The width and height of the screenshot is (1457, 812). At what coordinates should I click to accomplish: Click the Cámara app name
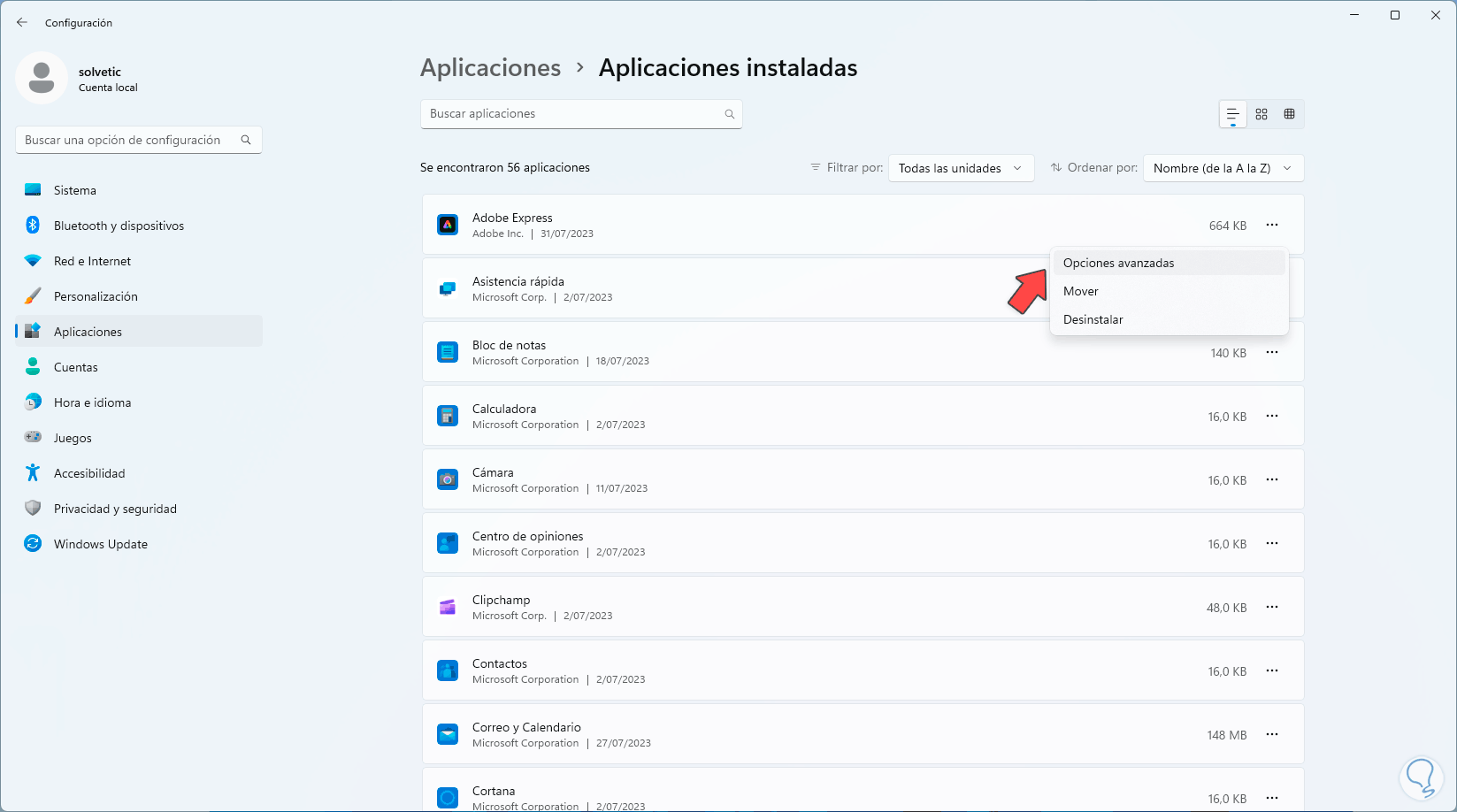pyautogui.click(x=493, y=472)
